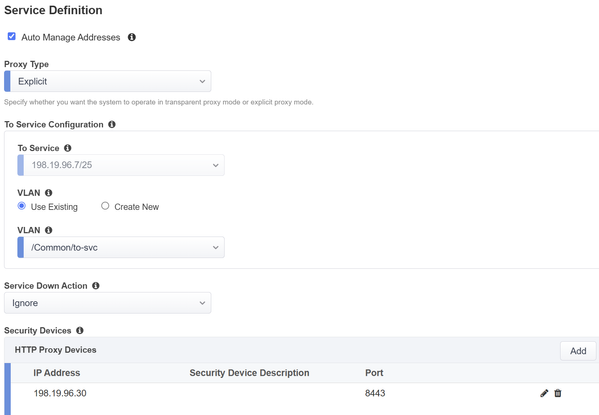Select the Create New VLAN radio button
The image size is (599, 415).
(x=105, y=206)
